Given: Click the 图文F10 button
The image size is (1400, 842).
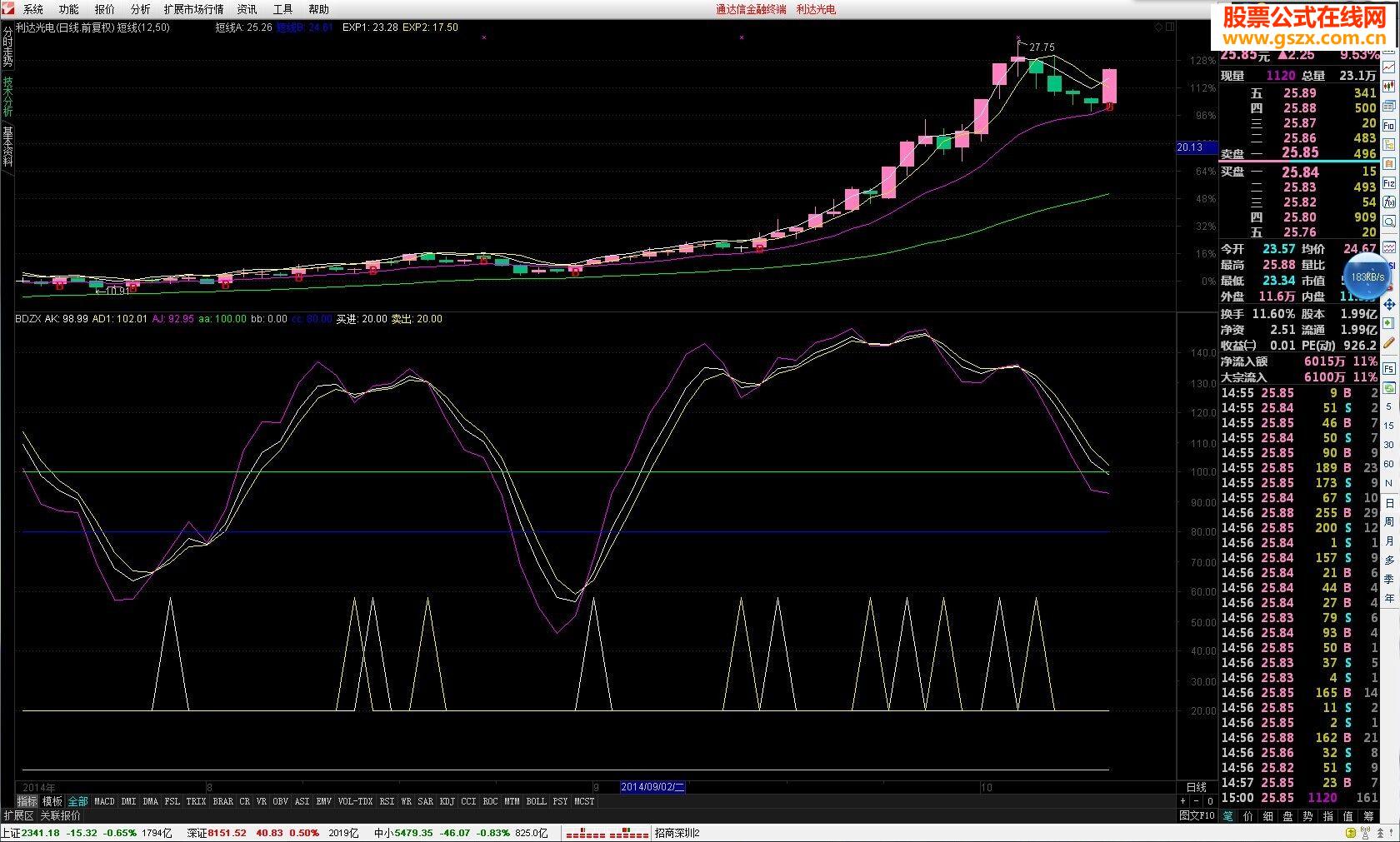Looking at the screenshot, I should pos(1197,816).
